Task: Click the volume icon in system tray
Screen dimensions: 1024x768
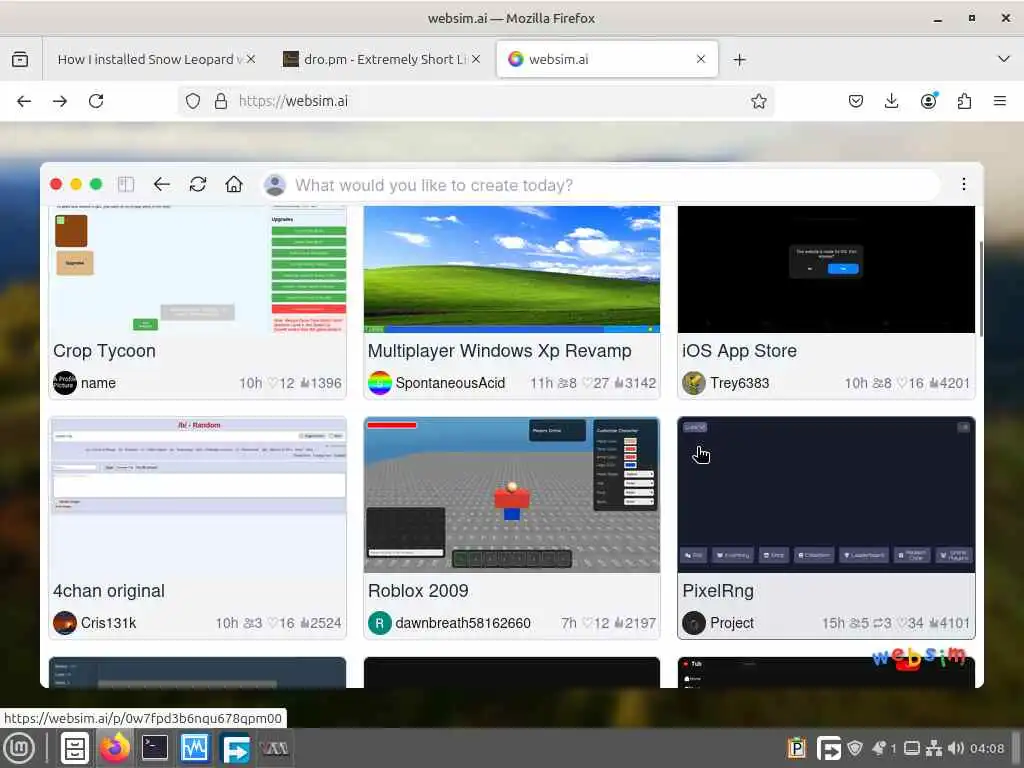Action: [956, 748]
